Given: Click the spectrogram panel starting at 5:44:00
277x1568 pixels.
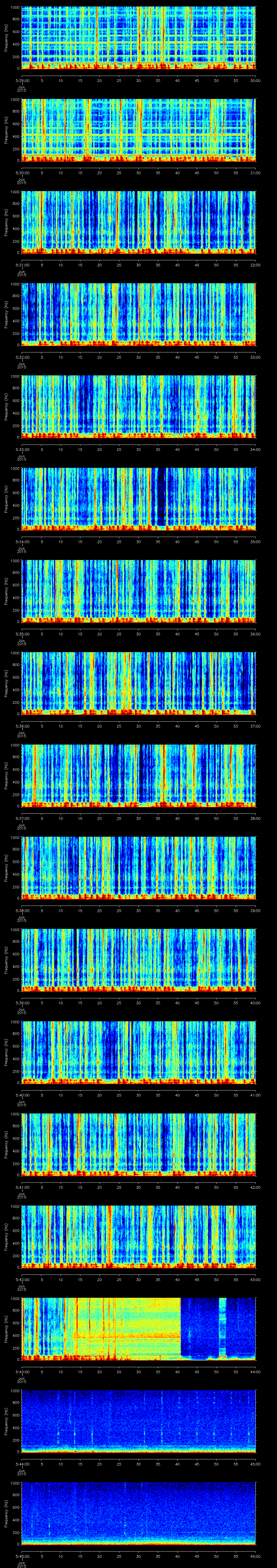Looking at the screenshot, I should tap(139, 1421).
